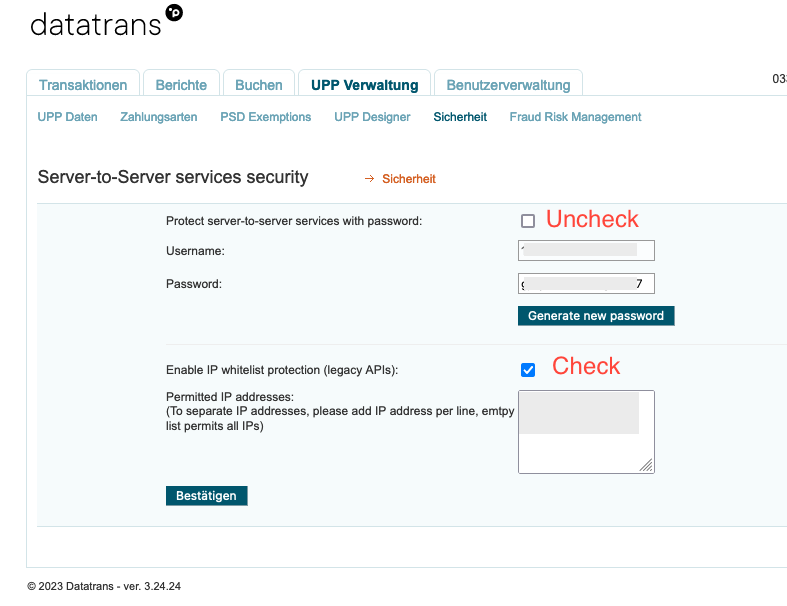The image size is (787, 606).
Task: Click the Generate new password button
Action: tap(596, 316)
